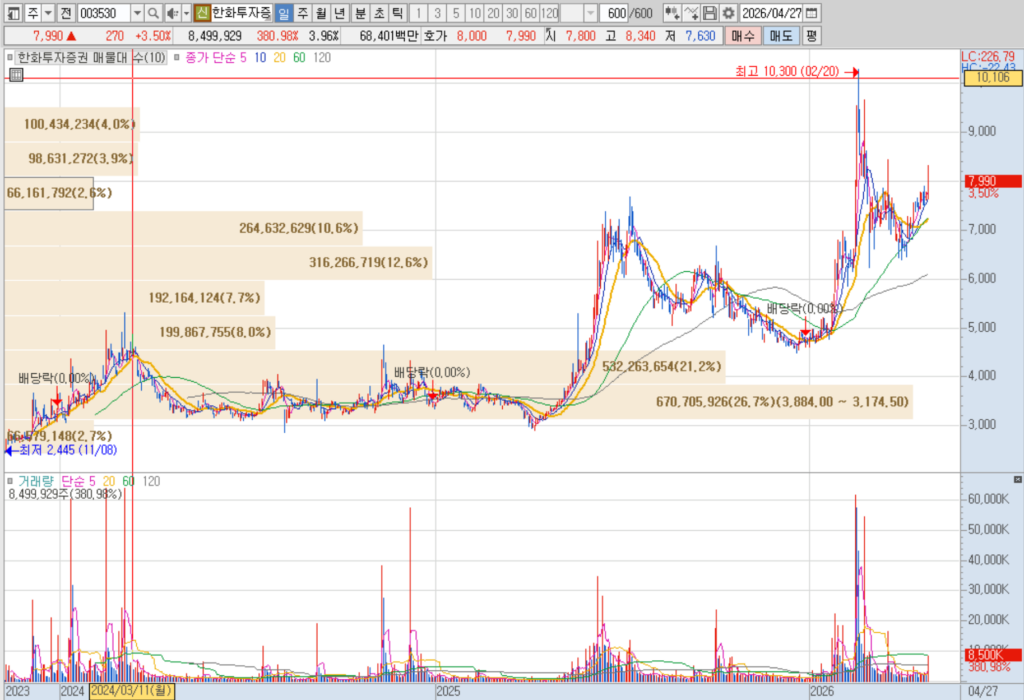Click square marker before 한화투자증권 매물대 label
This screenshot has width=1024, height=700.
pyautogui.click(x=10, y=57)
